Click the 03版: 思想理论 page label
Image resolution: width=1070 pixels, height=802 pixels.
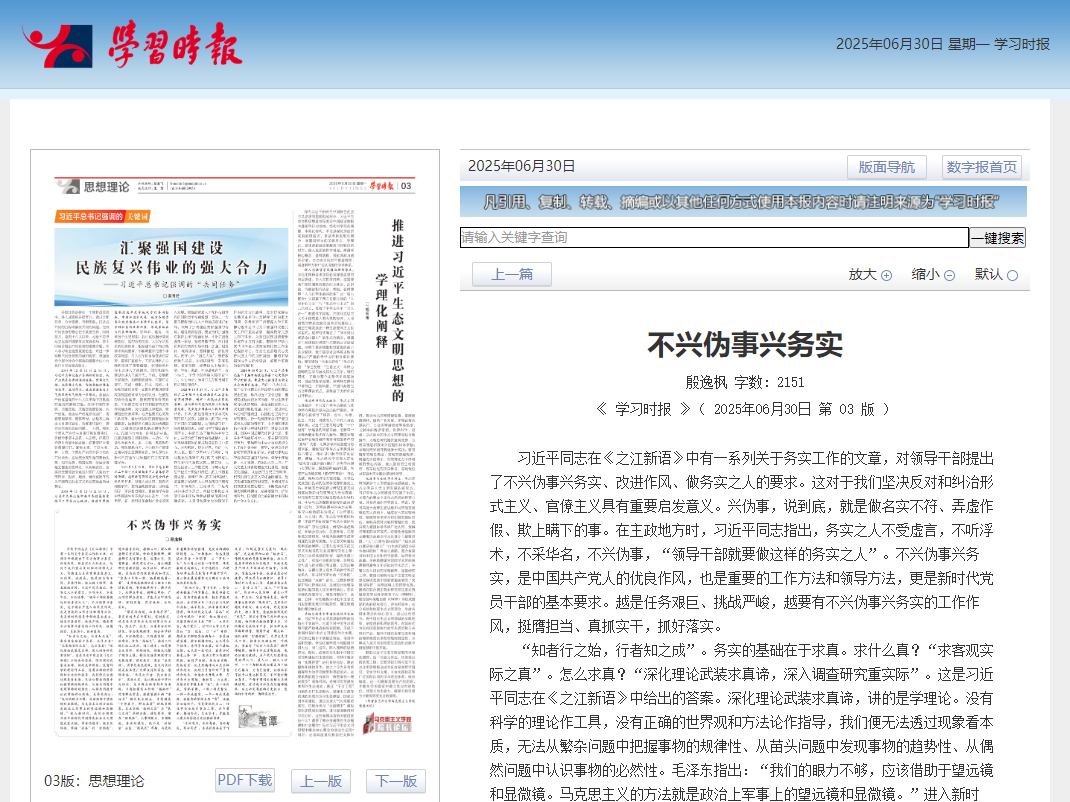point(94,781)
